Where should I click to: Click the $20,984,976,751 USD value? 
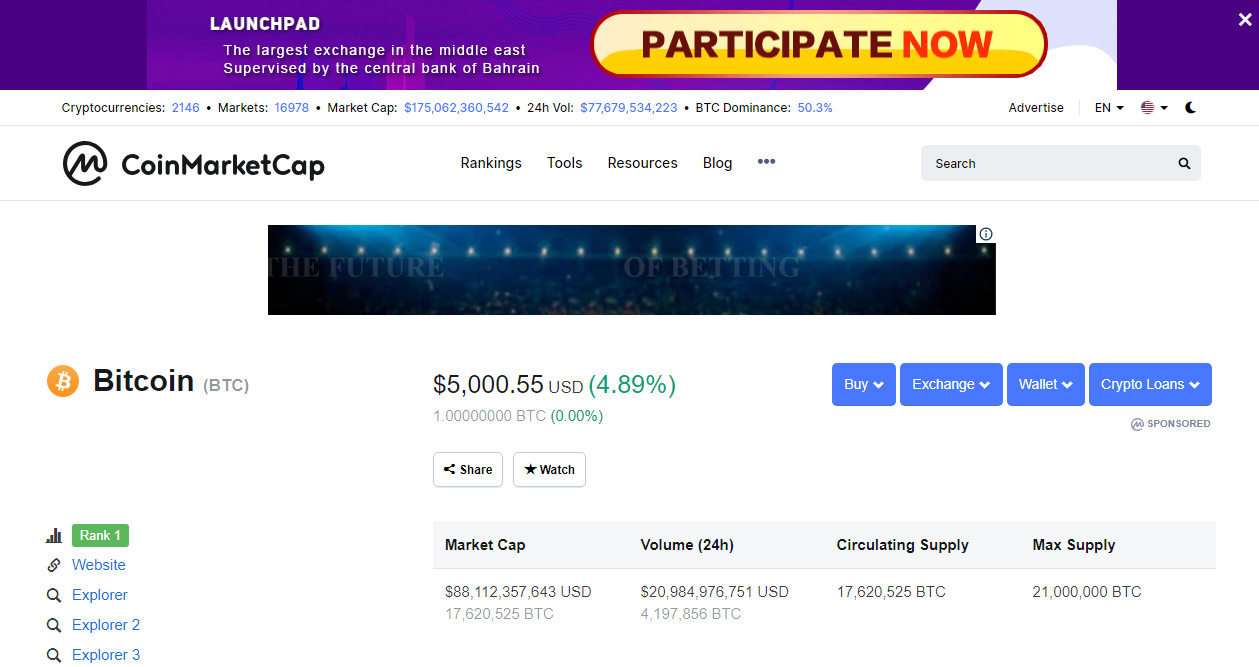point(715,592)
